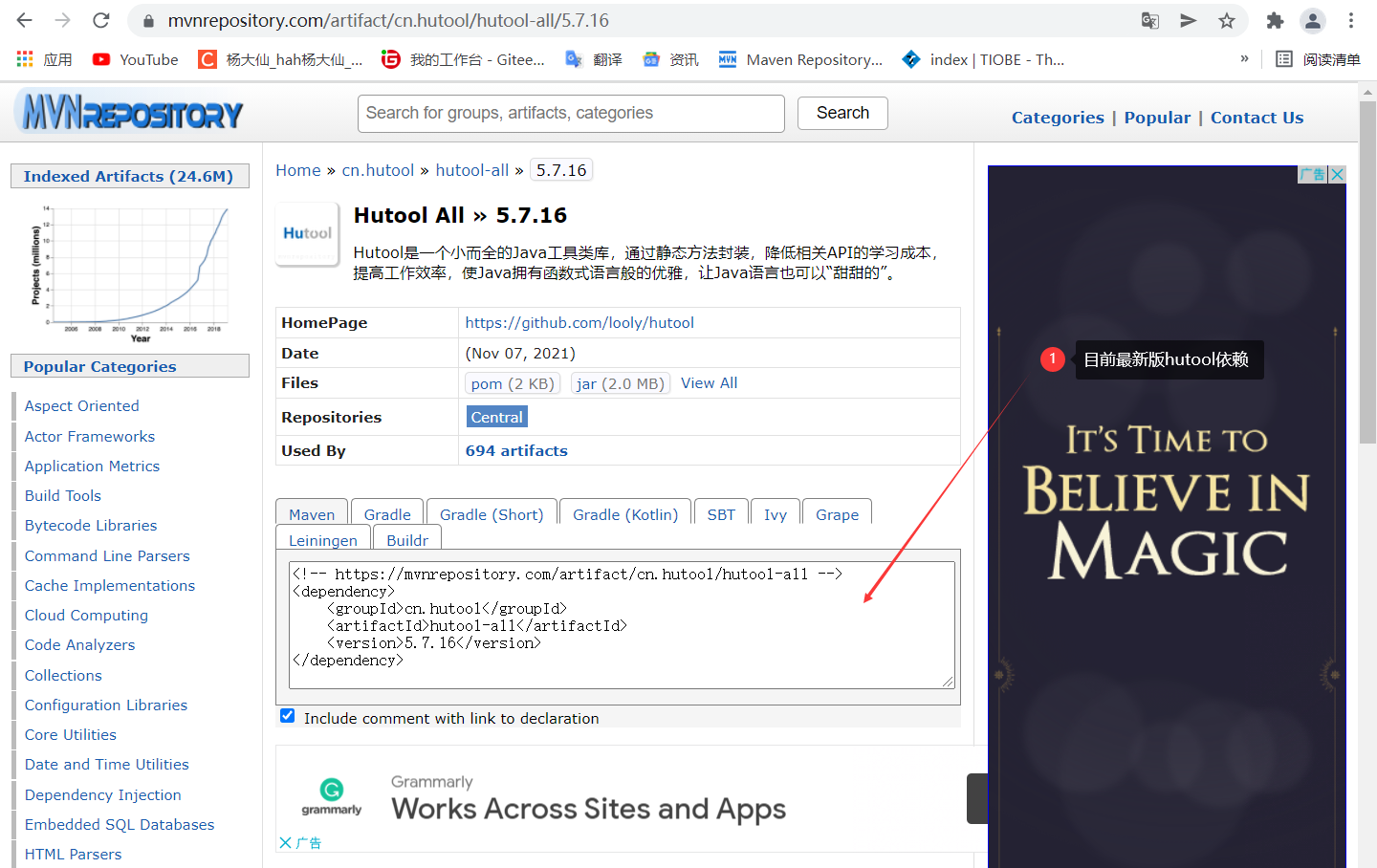Click View All files link
The height and width of the screenshot is (868, 1377).
(709, 382)
